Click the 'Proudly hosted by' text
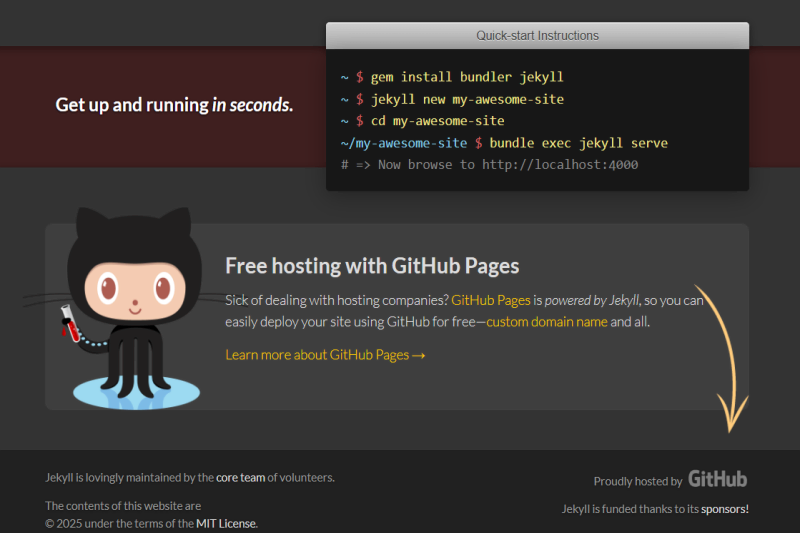This screenshot has height=533, width=800. tap(637, 481)
